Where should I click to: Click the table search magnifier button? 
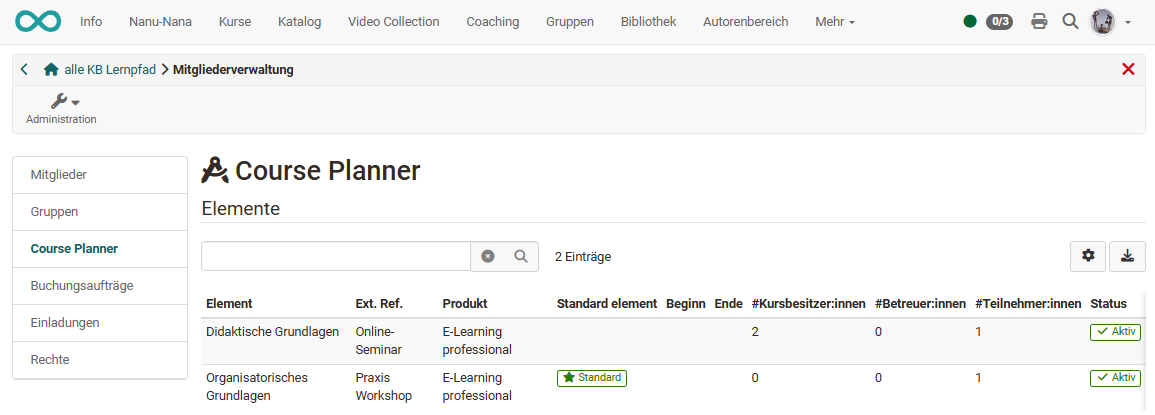(x=521, y=256)
